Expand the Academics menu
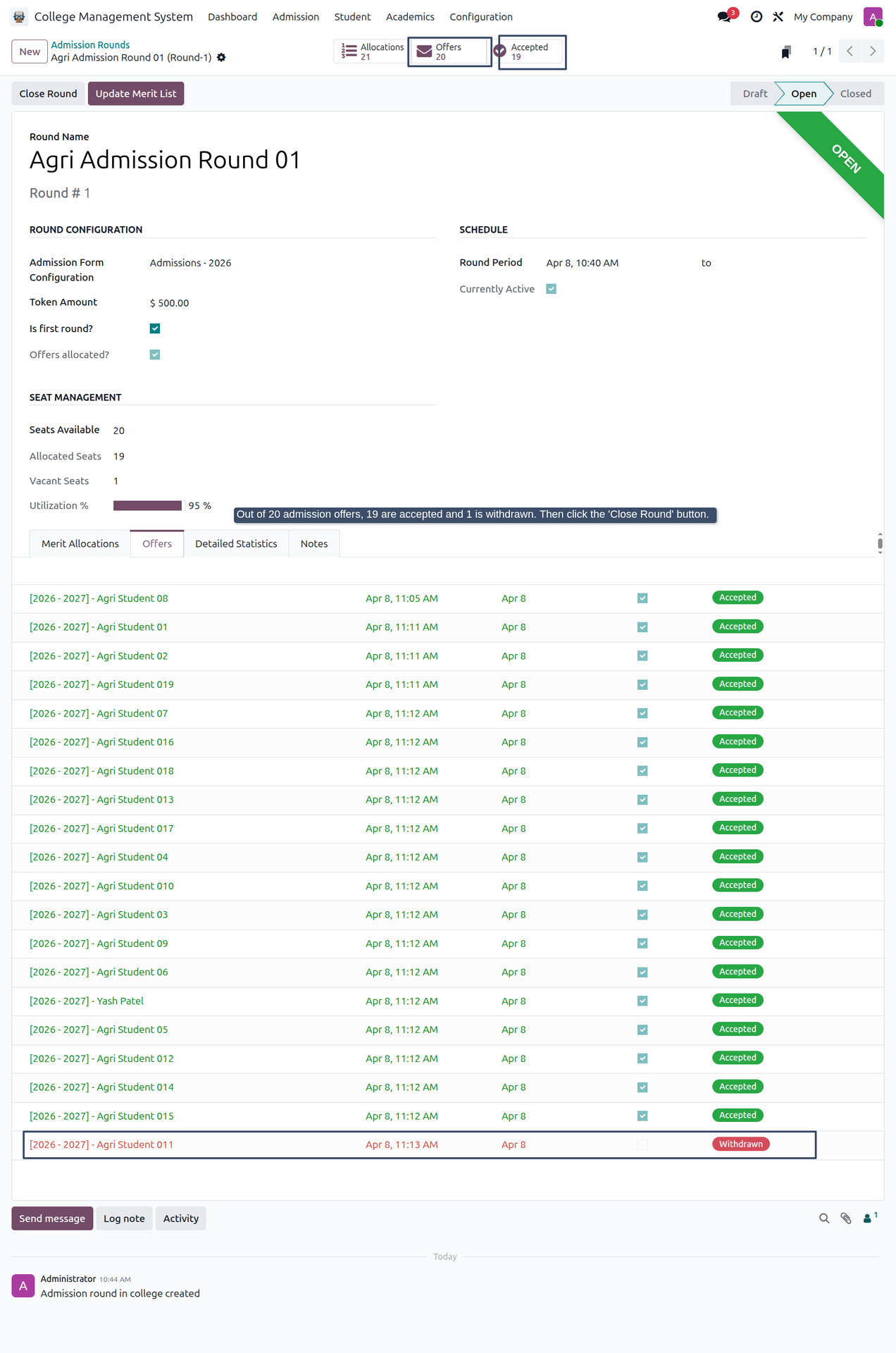The width and height of the screenshot is (896, 1353). pyautogui.click(x=410, y=16)
